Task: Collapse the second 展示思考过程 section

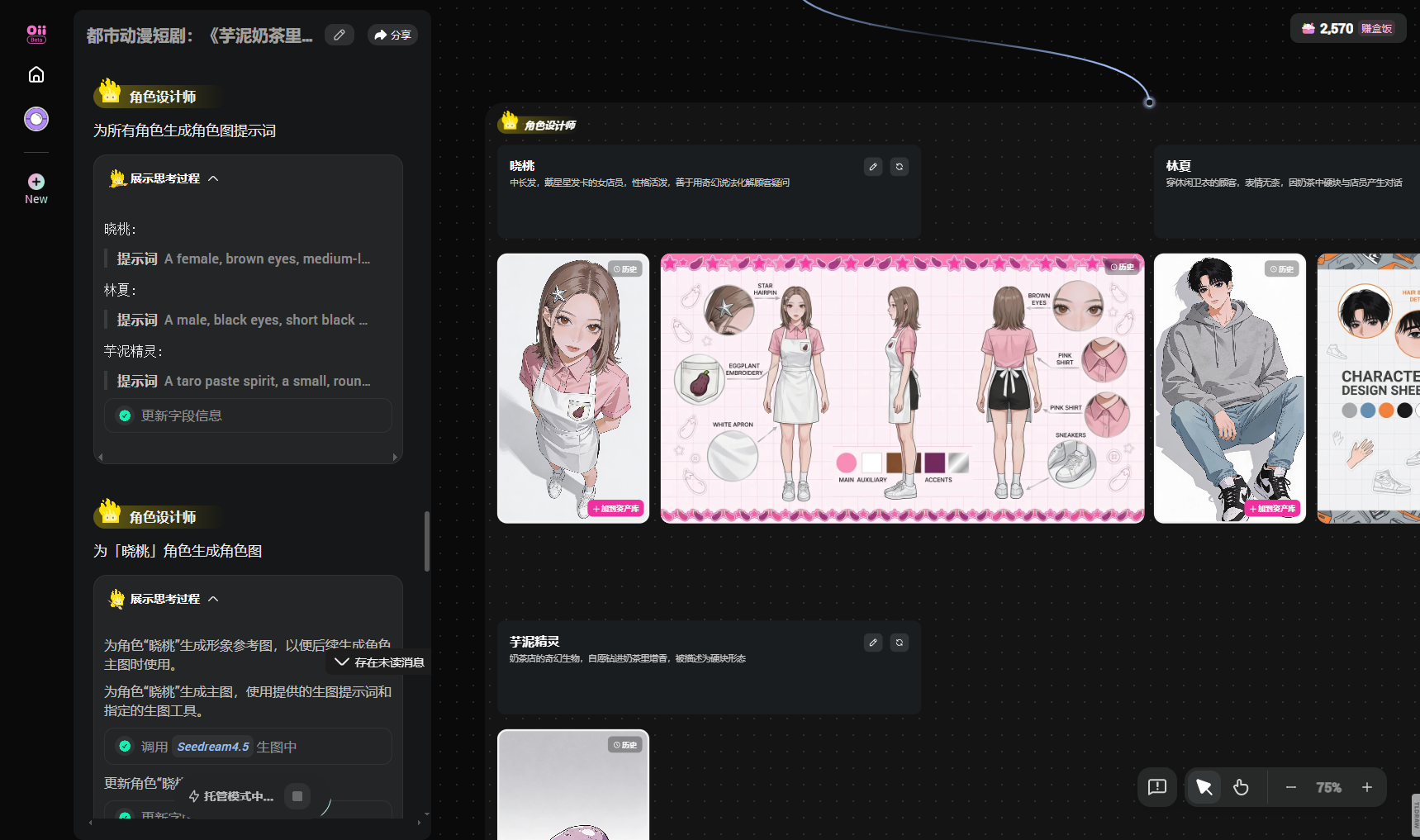Action: click(x=213, y=599)
